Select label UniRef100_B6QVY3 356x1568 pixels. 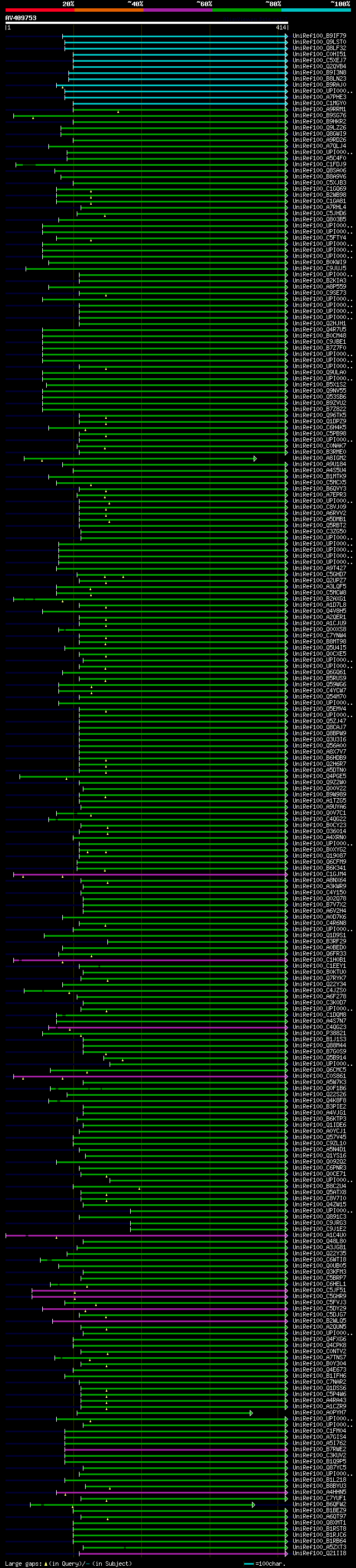point(319,488)
